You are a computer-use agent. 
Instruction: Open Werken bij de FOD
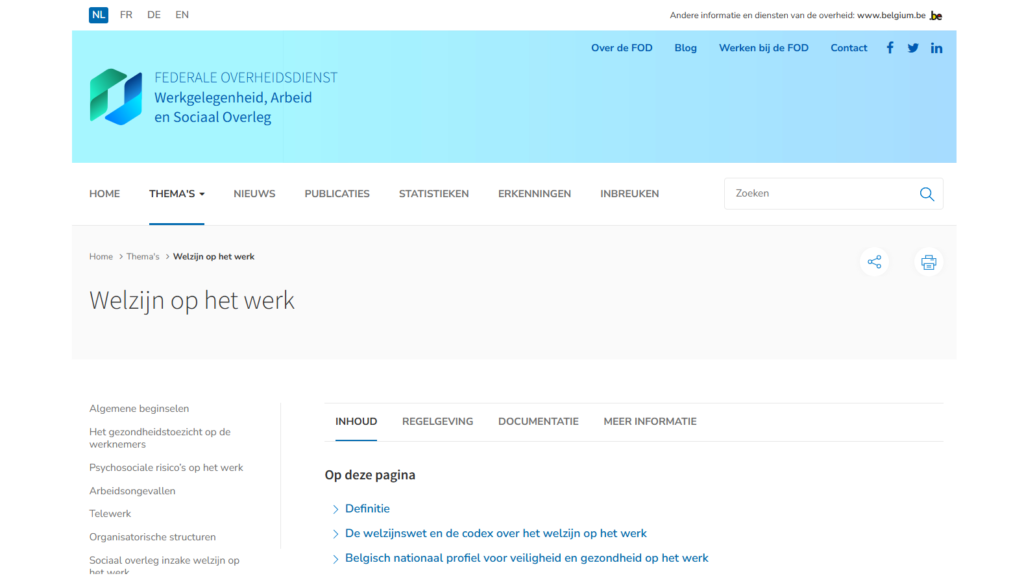pyautogui.click(x=763, y=48)
